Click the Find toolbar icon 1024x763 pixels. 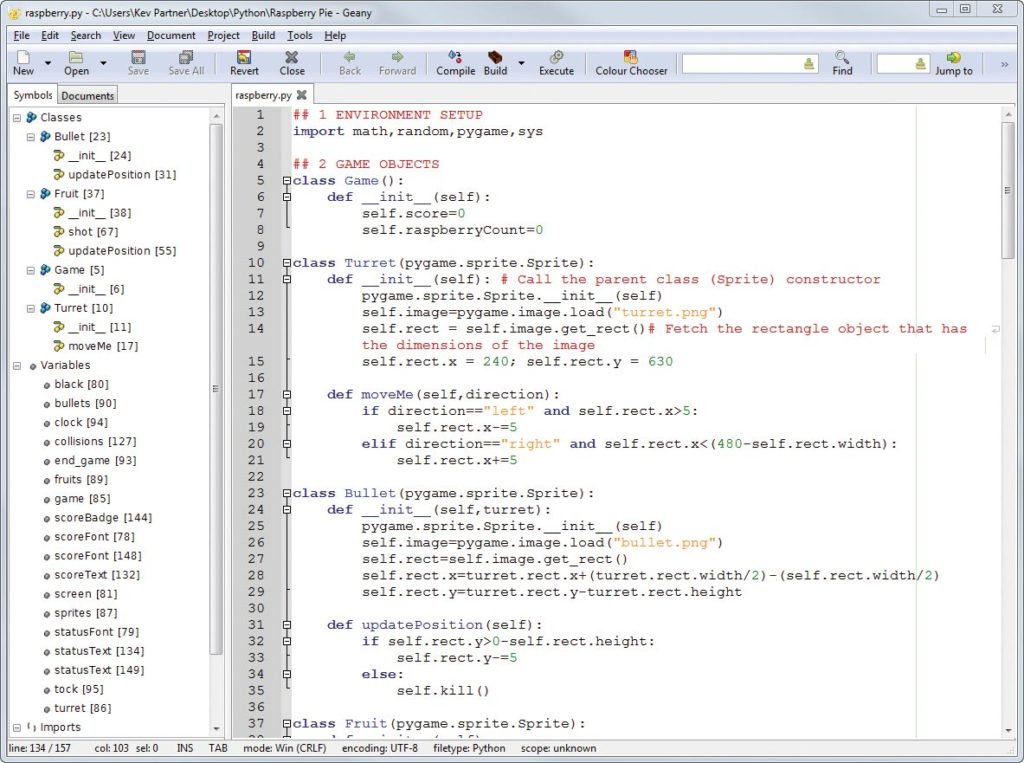coord(843,62)
